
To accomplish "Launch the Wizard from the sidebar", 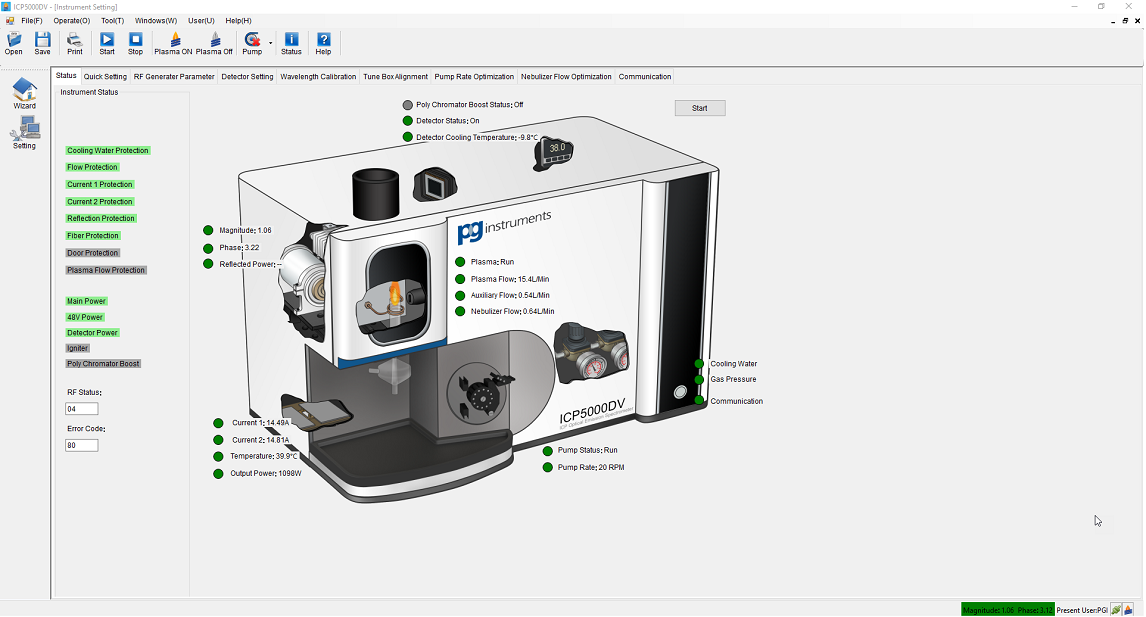I will coord(24,94).
